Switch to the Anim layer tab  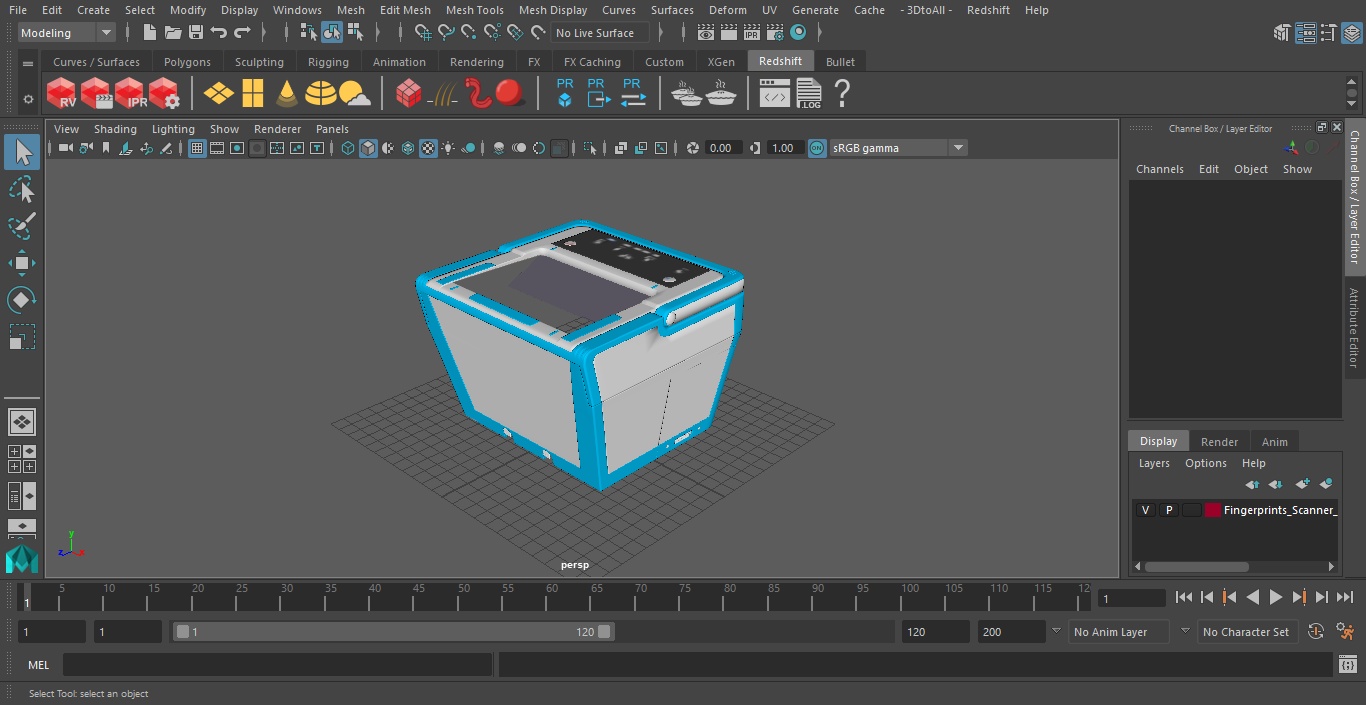[x=1274, y=441]
